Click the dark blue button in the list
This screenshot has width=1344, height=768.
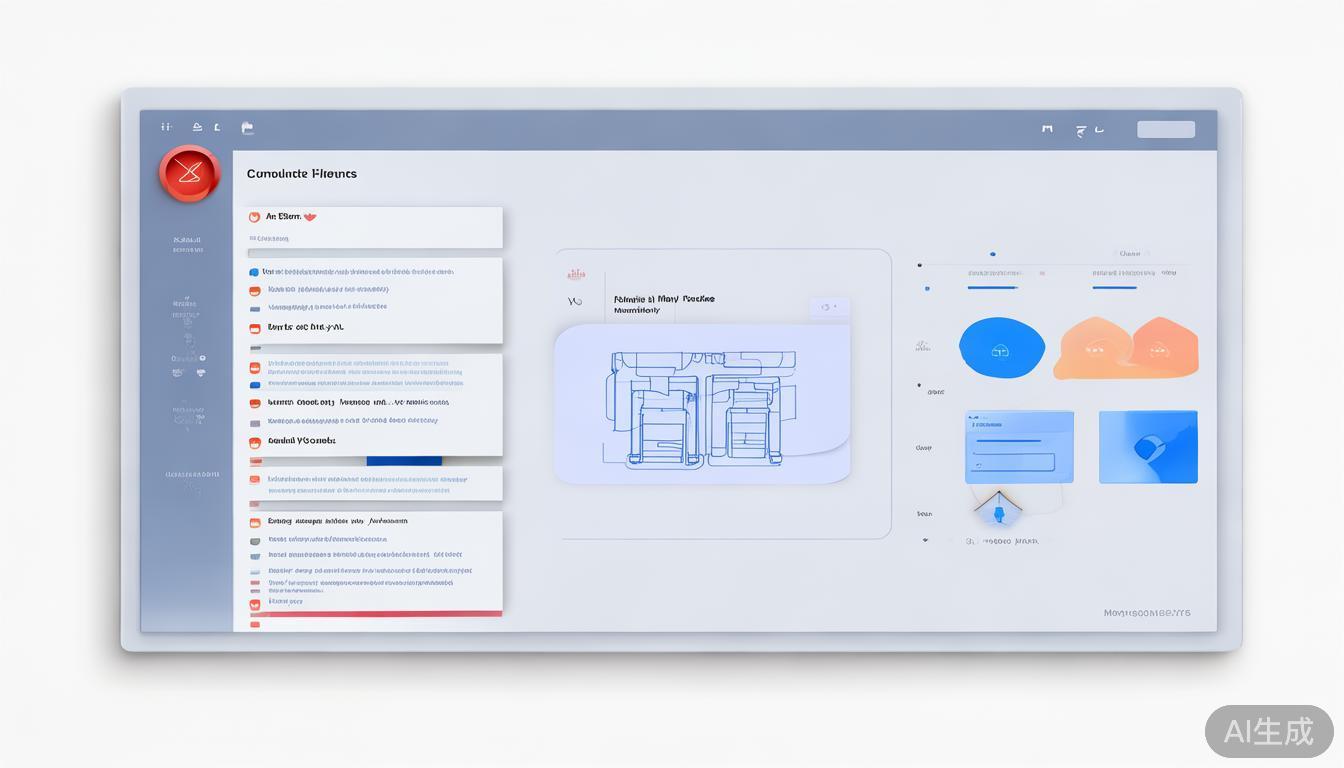click(x=404, y=460)
